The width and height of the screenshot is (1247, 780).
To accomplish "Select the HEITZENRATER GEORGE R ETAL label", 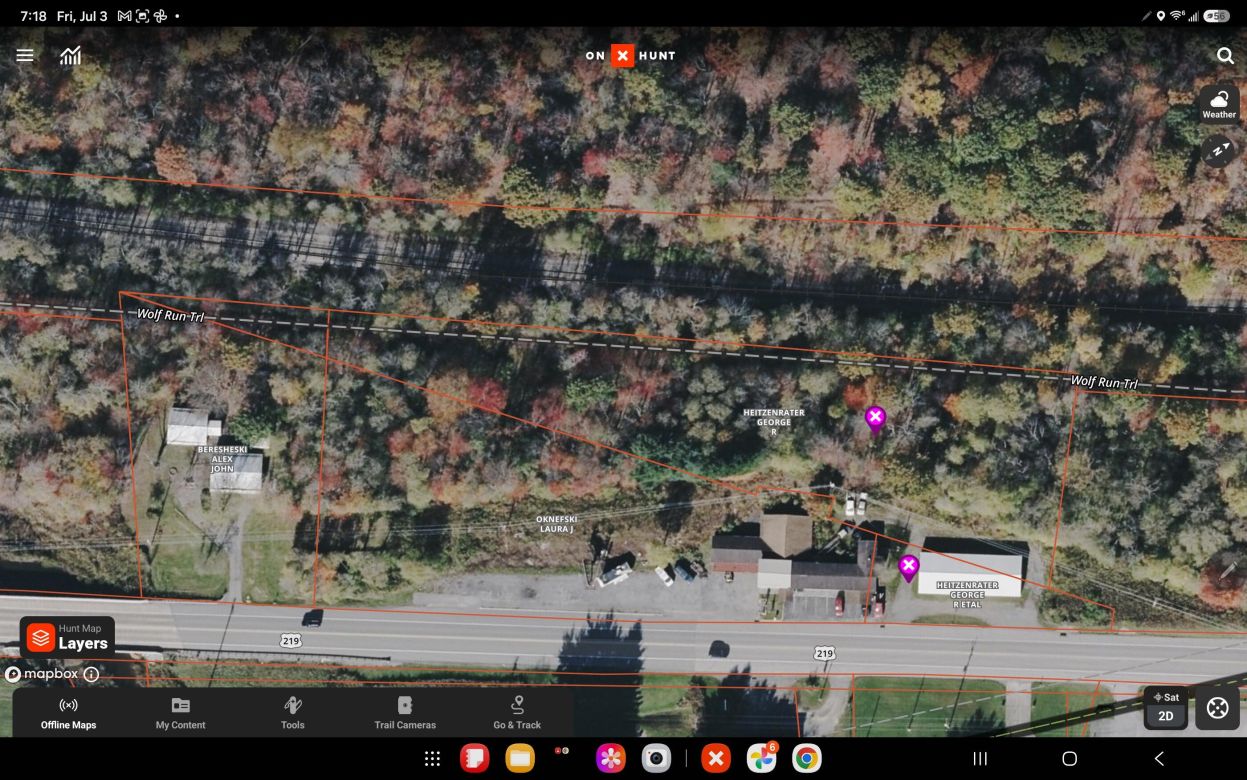I will (967, 595).
